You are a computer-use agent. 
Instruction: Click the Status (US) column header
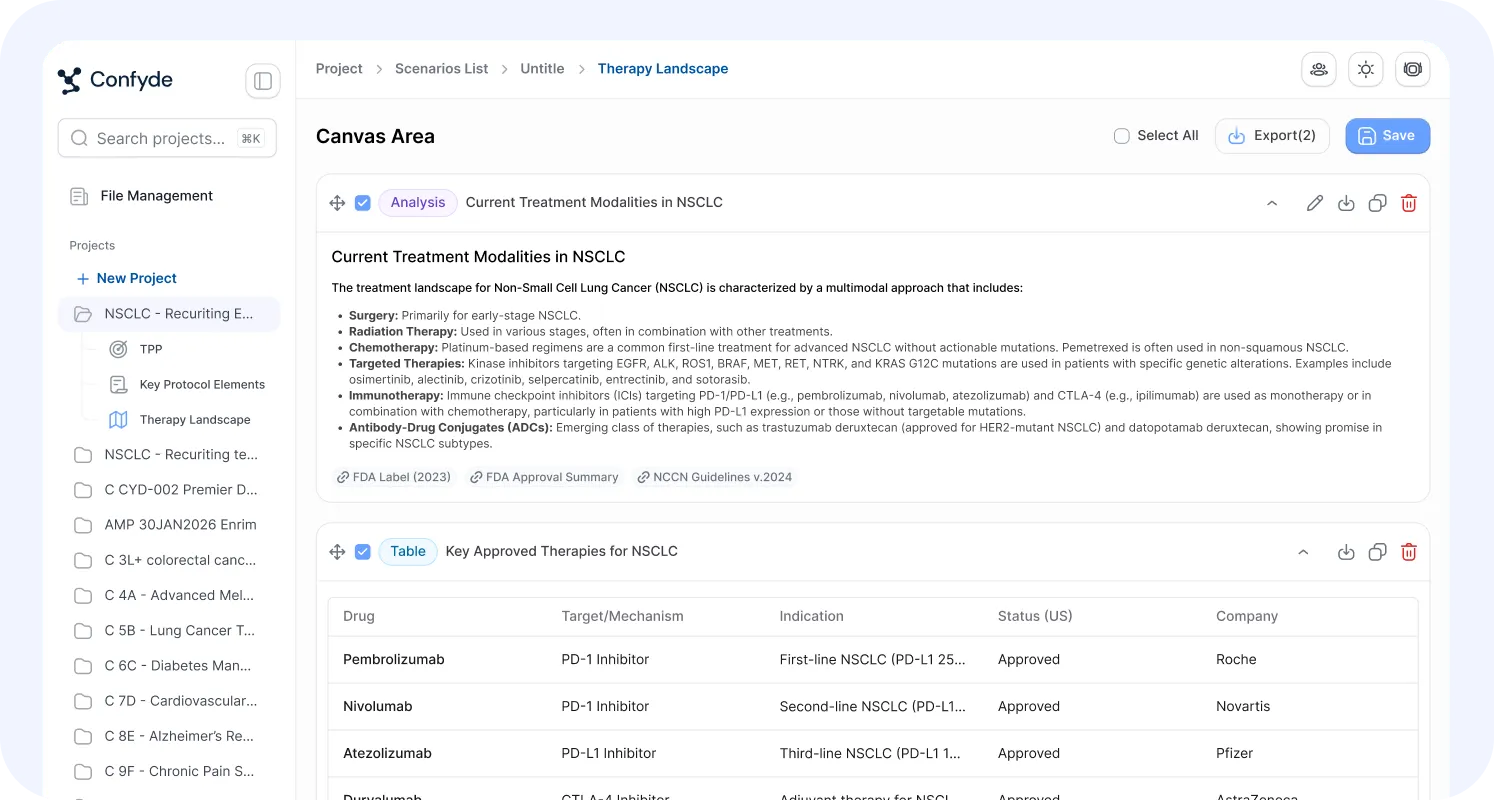(1035, 617)
